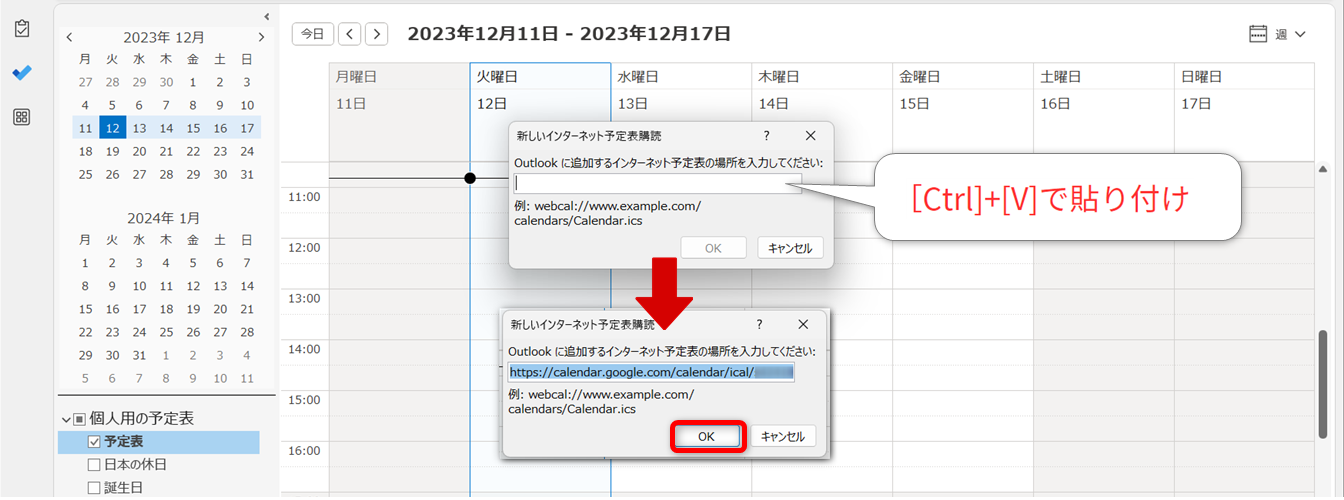Select December 12 in mini calendar

(112, 128)
